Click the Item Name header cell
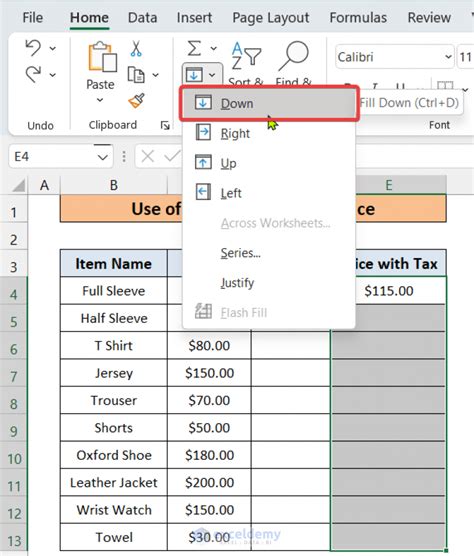This screenshot has height=556, width=474. 113,263
